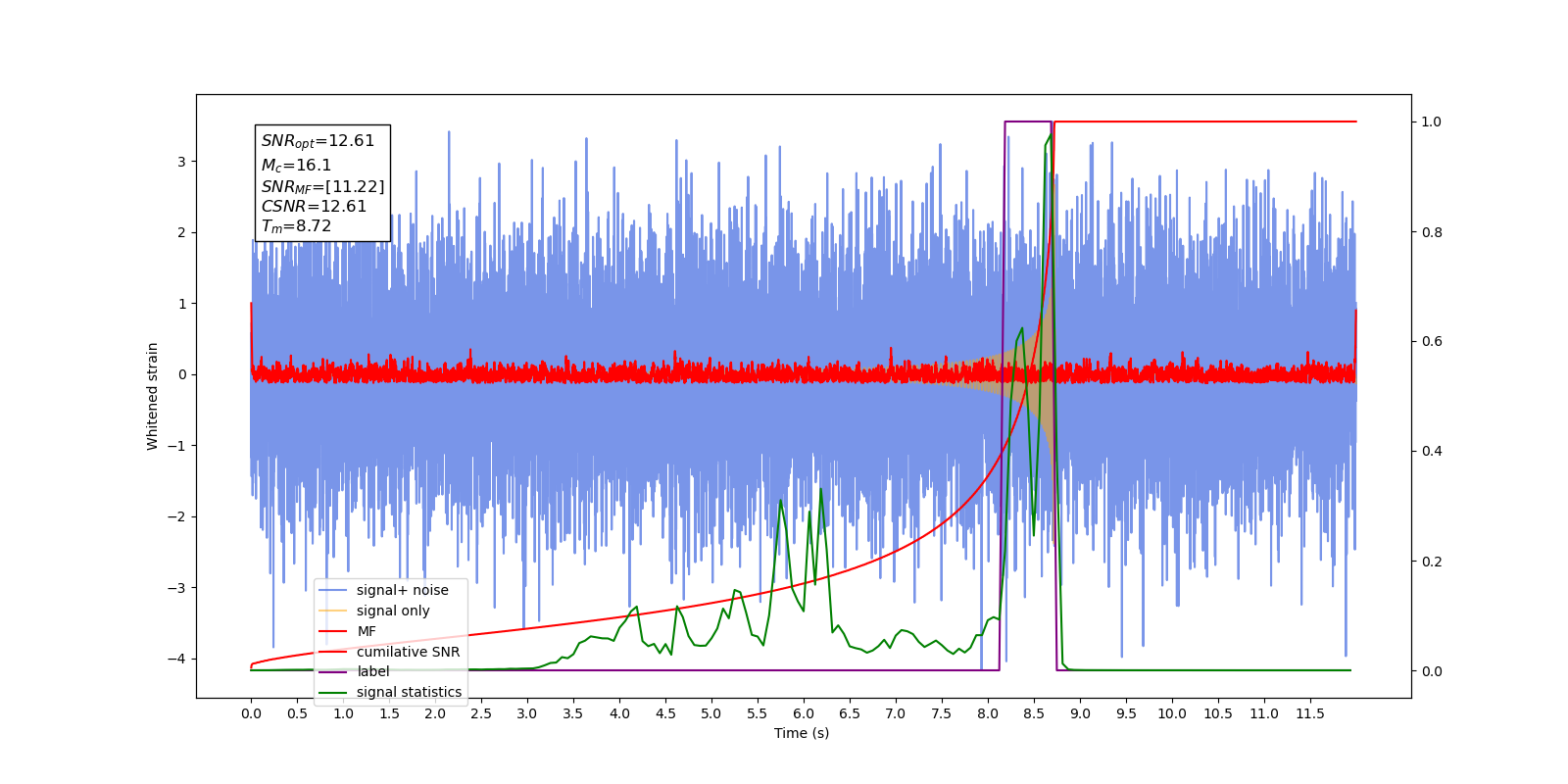
Task: Click the 7.5 tick label on the time axis
Action: (942, 713)
